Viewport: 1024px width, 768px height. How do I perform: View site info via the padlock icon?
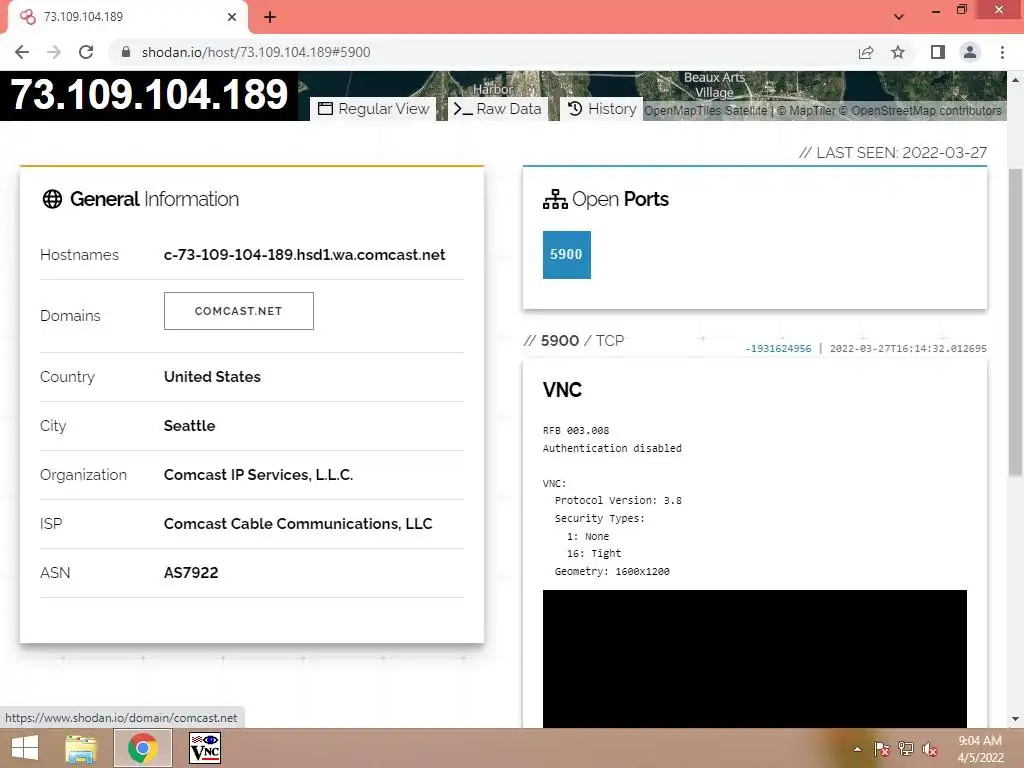point(126,52)
